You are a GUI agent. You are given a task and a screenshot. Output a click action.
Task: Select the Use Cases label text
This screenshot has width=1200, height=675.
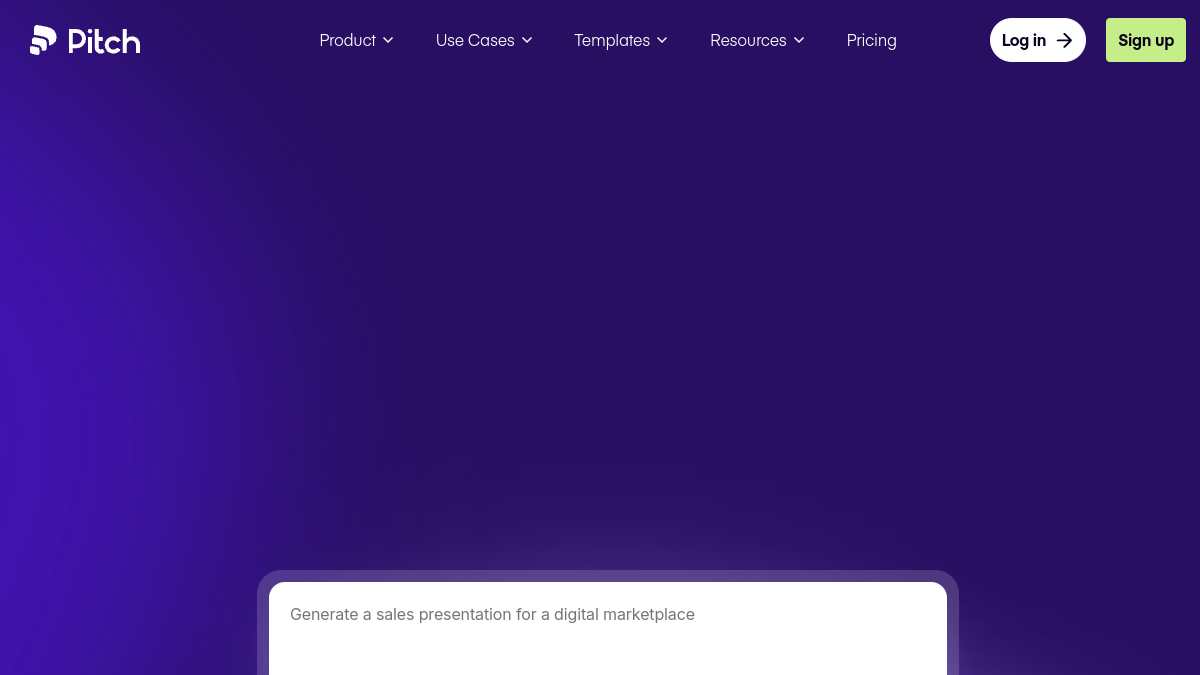click(475, 40)
